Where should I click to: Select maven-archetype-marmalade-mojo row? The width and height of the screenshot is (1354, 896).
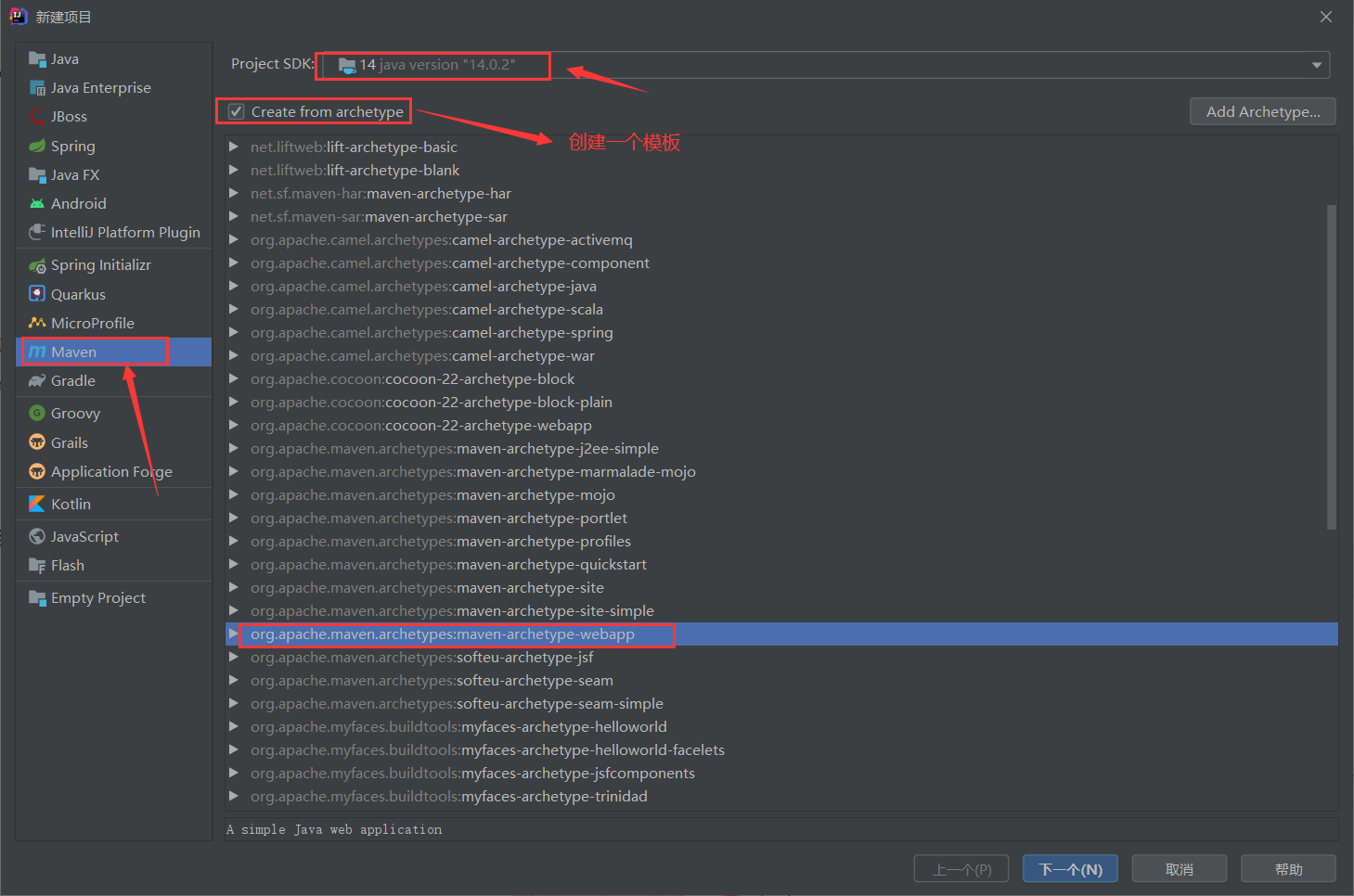[x=781, y=471]
